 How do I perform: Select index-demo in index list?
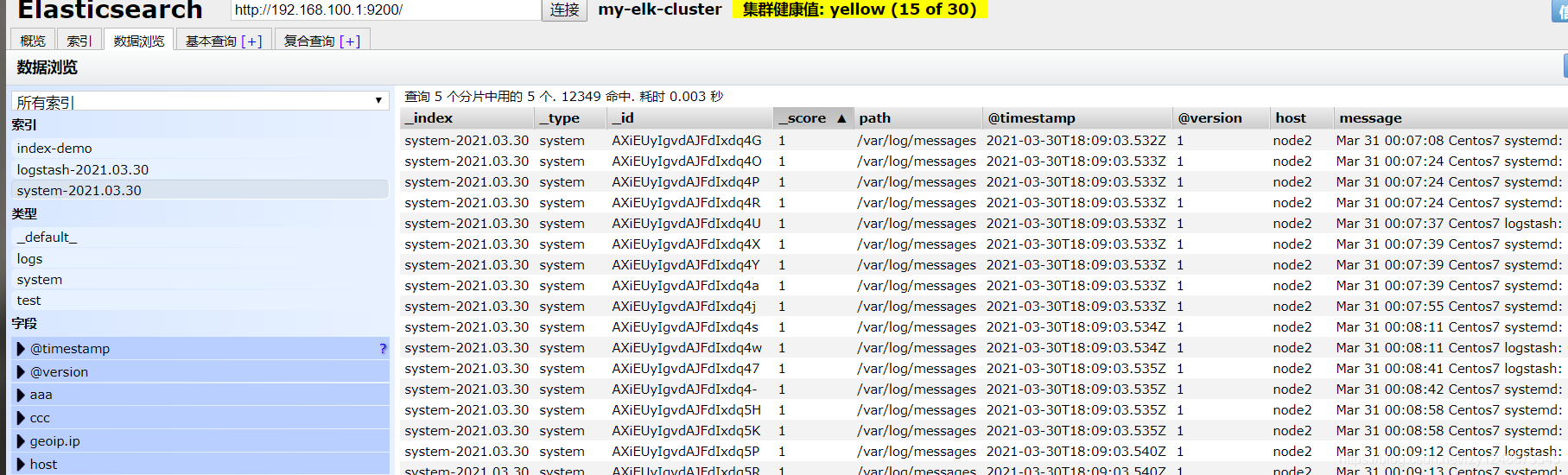200,149
